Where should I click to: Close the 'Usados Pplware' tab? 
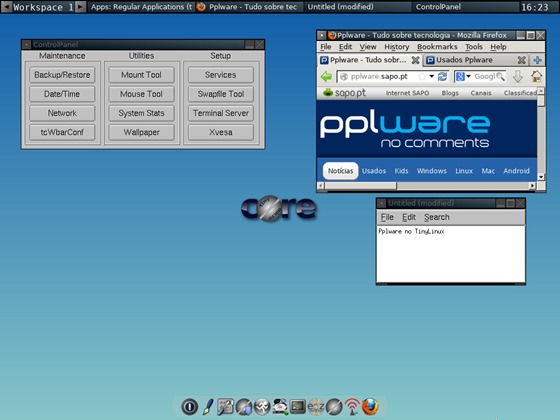pos(522,60)
